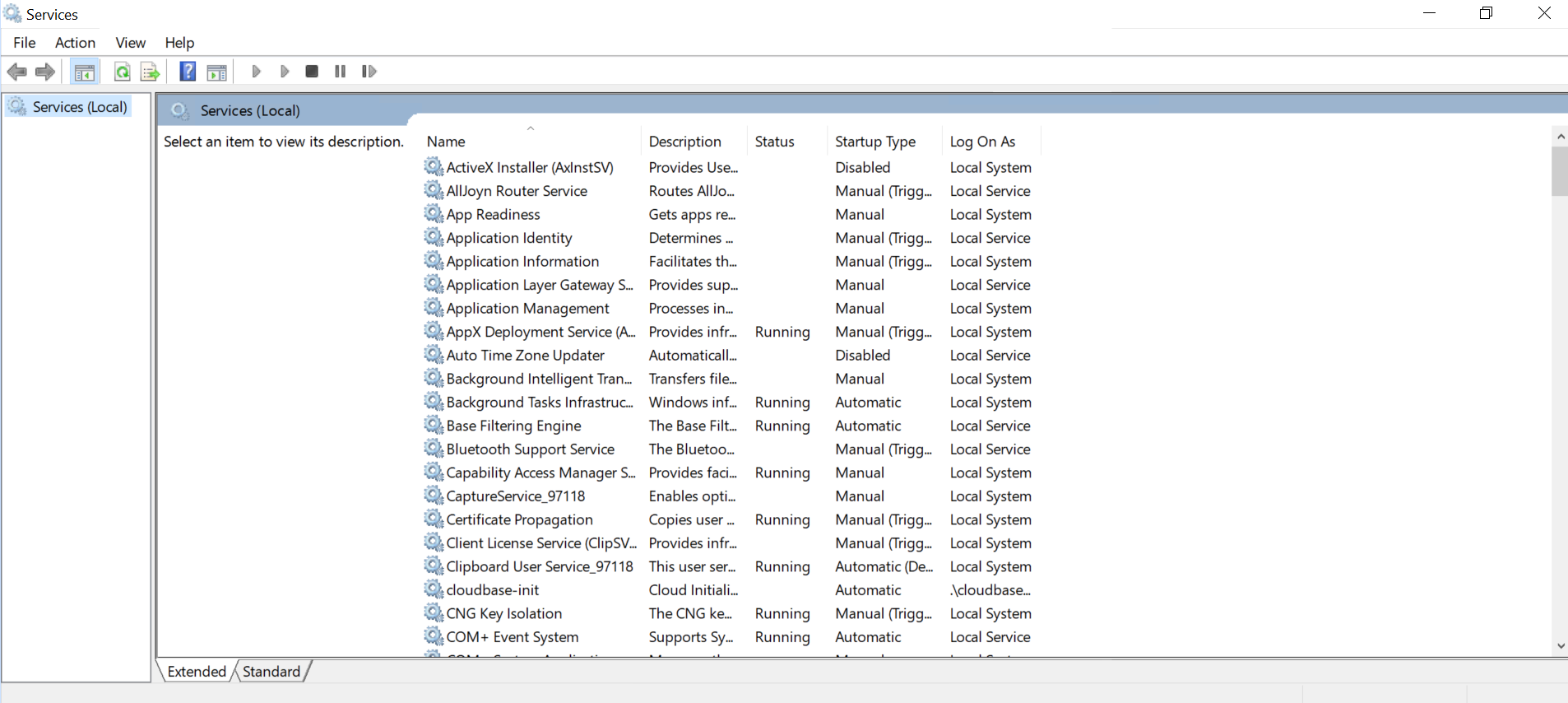
Task: Select Services (Local) in the console tree
Action: (x=79, y=107)
